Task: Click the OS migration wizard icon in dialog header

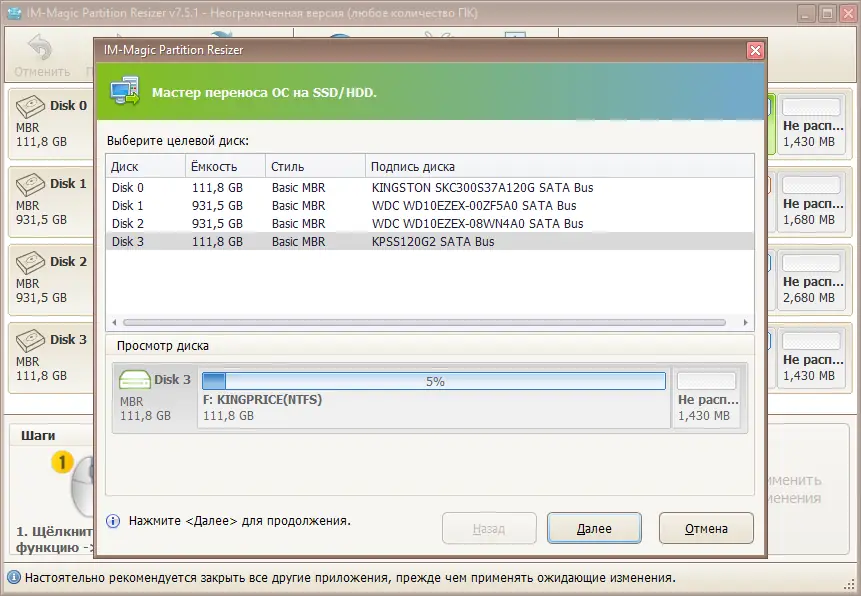Action: [x=125, y=91]
